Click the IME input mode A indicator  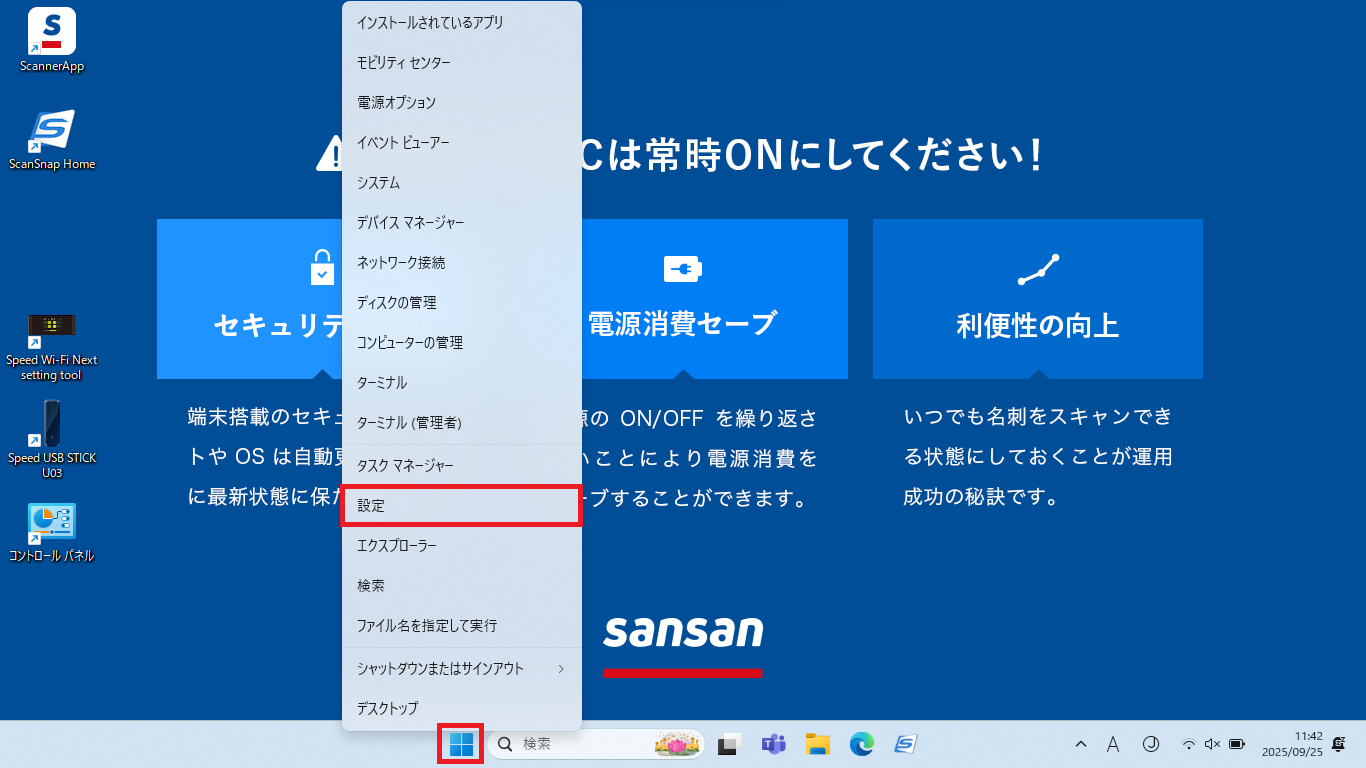(x=1113, y=744)
